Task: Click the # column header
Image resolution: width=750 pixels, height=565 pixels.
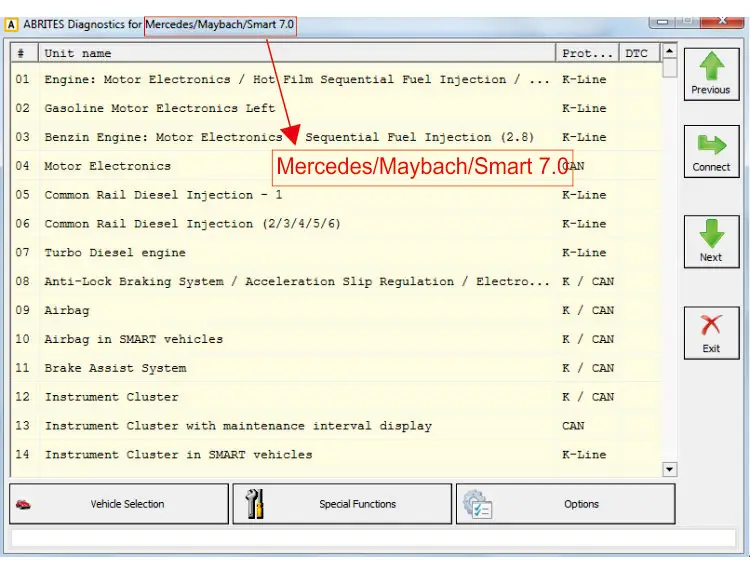Action: [24, 53]
